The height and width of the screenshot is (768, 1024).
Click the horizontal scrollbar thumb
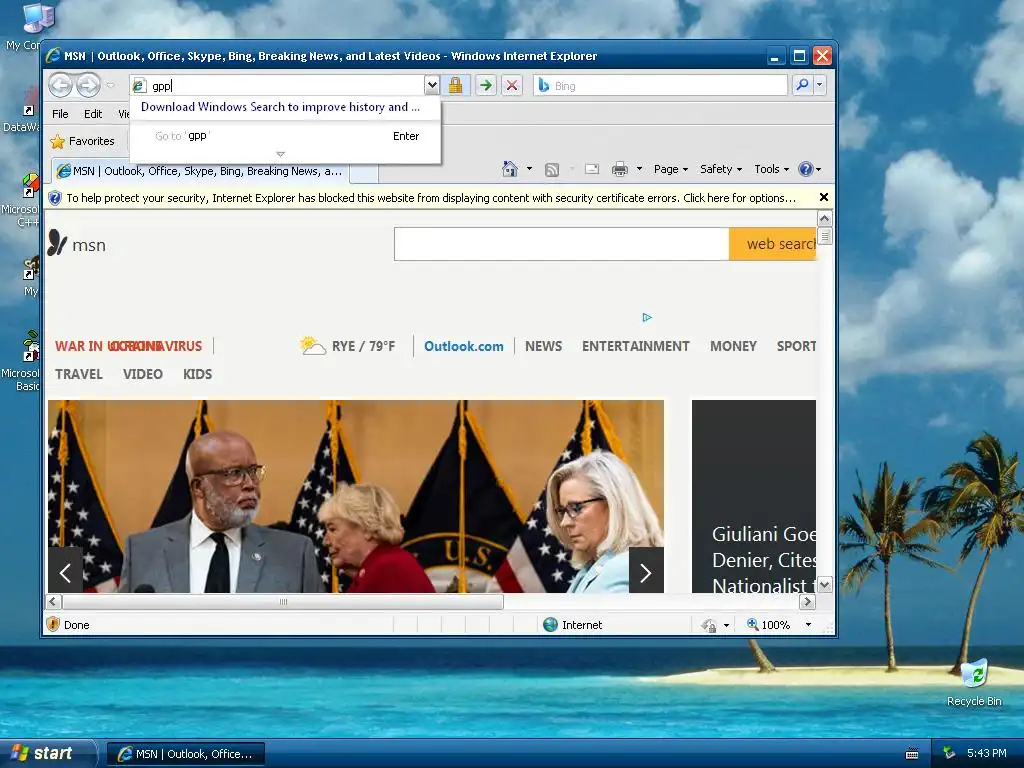pyautogui.click(x=283, y=601)
